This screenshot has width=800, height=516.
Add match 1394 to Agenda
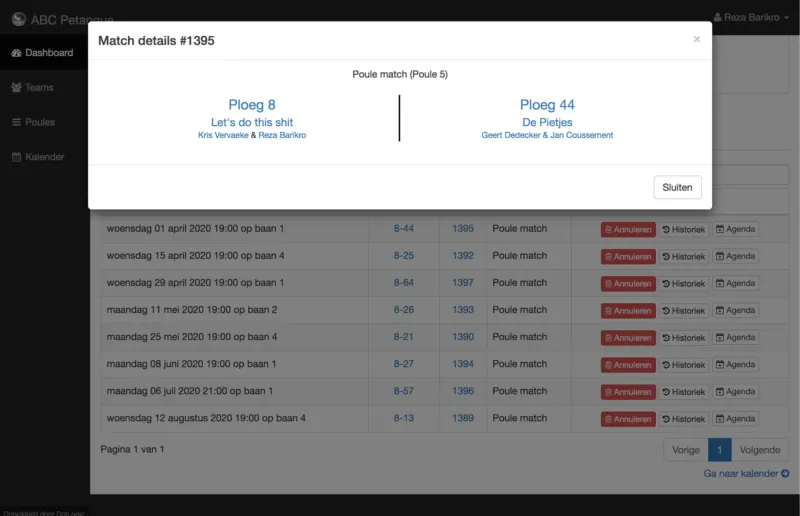735,364
